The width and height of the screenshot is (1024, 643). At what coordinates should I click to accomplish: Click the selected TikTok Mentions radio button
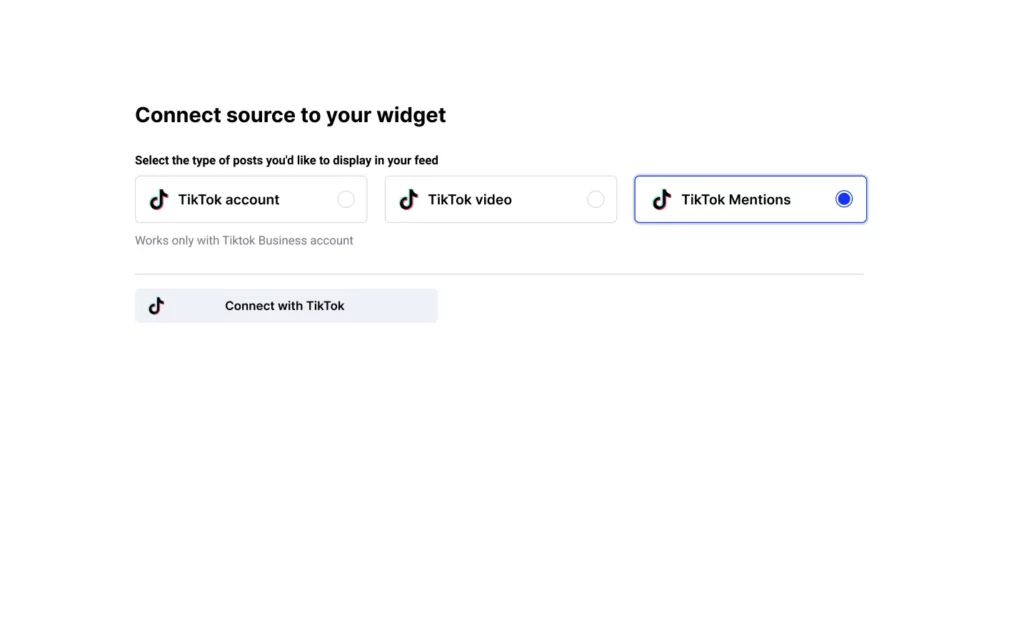pos(843,200)
